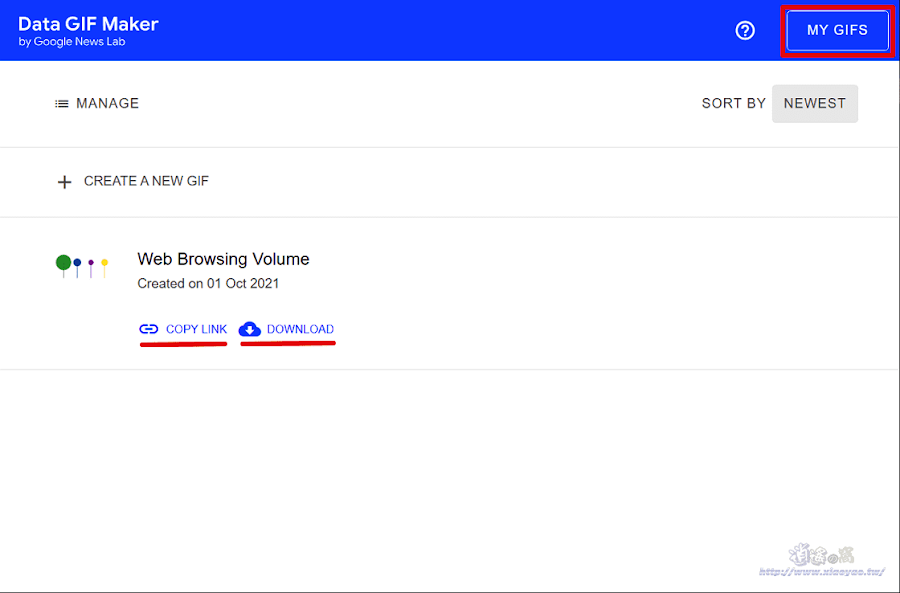Select the MANAGE list icon
This screenshot has width=900, height=593.
63,103
